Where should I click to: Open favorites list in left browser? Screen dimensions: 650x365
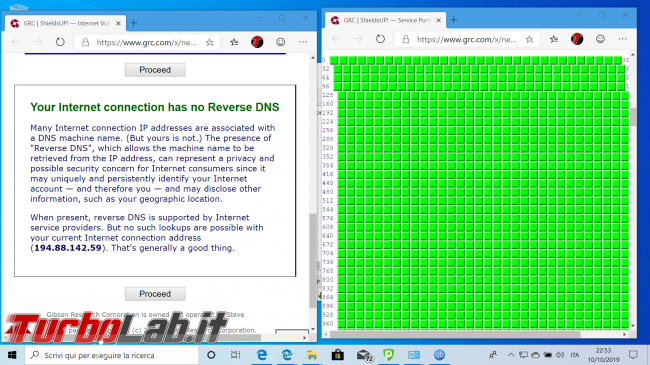(234, 42)
